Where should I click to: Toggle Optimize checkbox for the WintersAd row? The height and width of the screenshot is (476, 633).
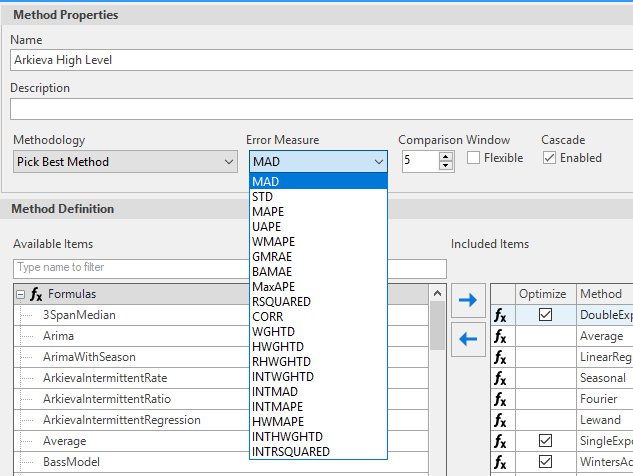545,461
